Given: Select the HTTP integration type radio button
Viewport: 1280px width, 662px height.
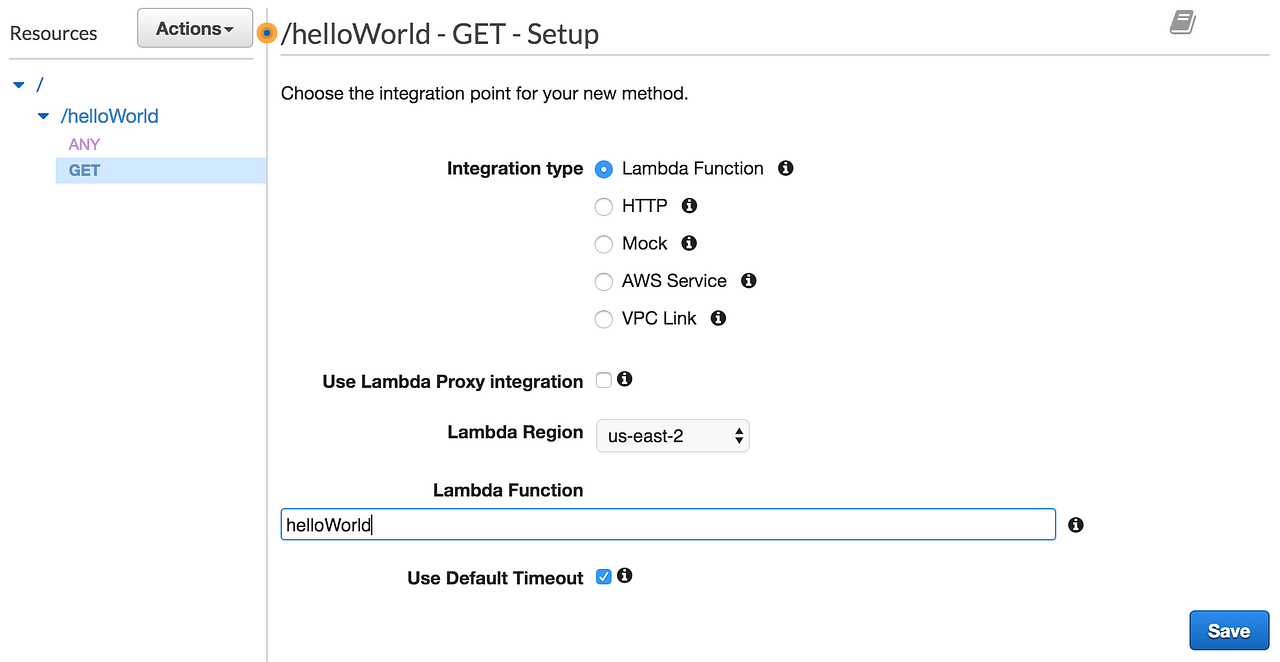Looking at the screenshot, I should pyautogui.click(x=604, y=206).
